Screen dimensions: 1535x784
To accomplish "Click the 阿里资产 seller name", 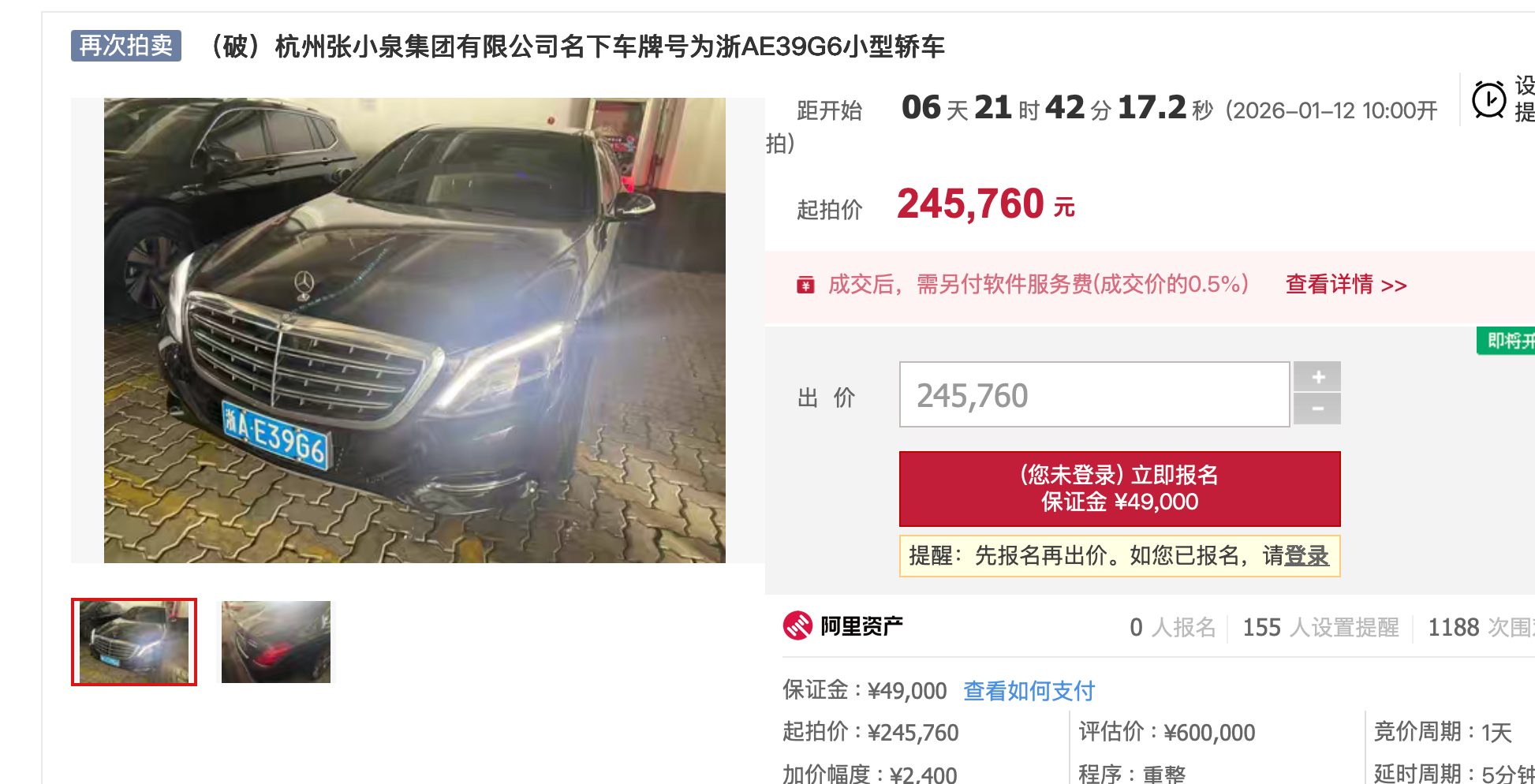I will click(861, 626).
